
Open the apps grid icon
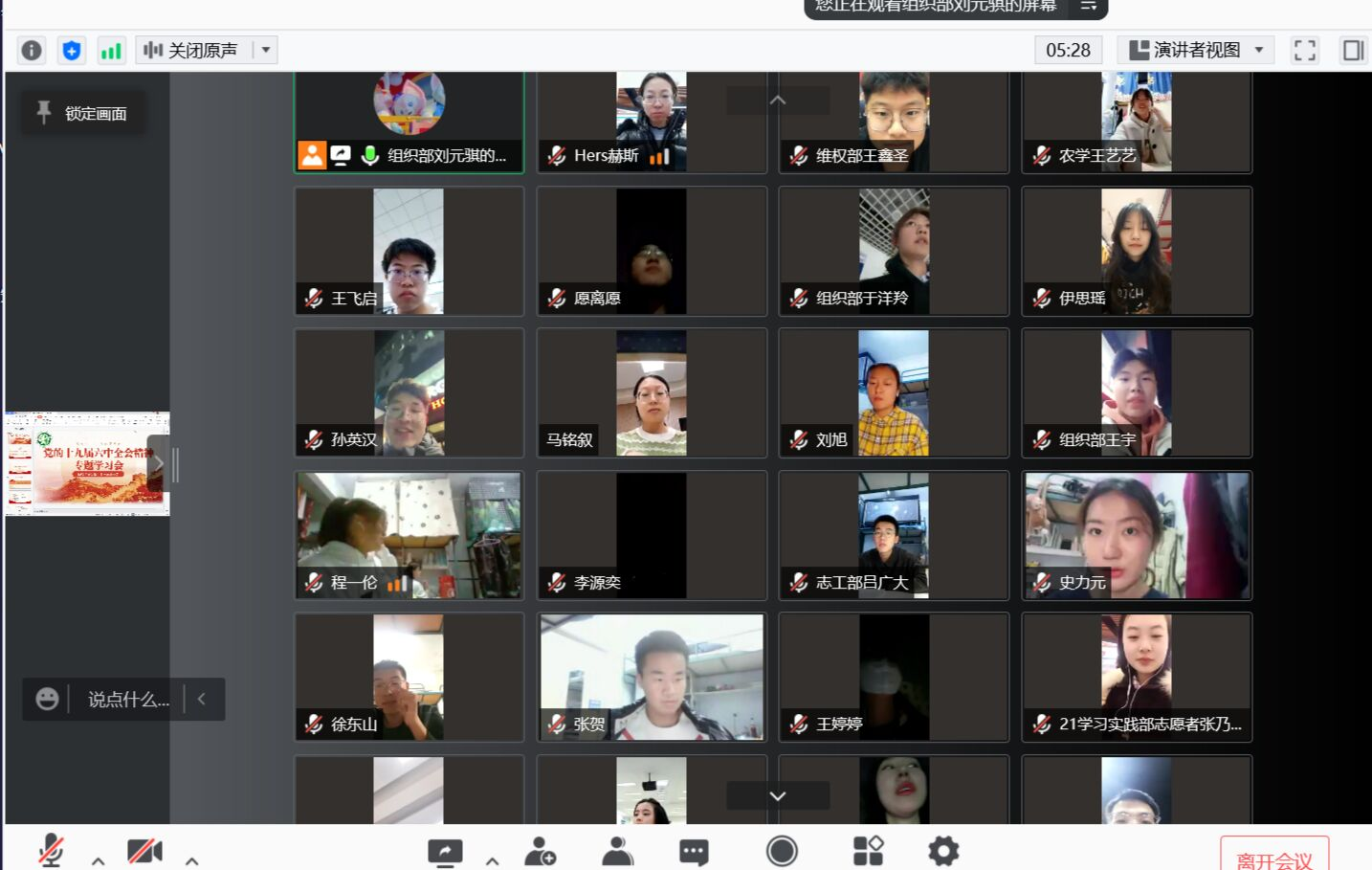[x=868, y=851]
